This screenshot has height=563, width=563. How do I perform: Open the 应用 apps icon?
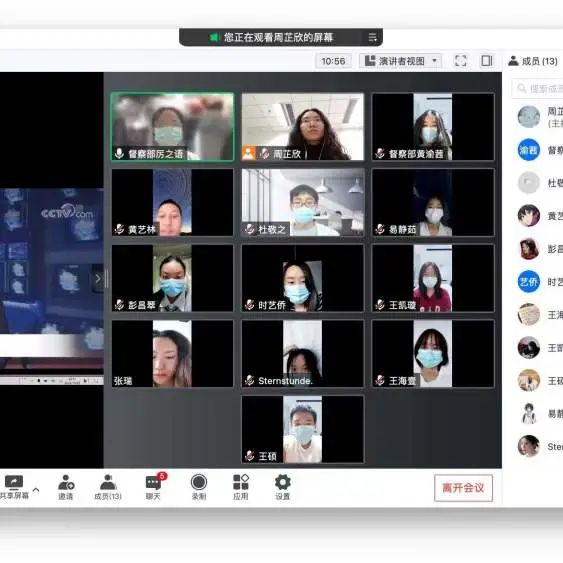(241, 482)
